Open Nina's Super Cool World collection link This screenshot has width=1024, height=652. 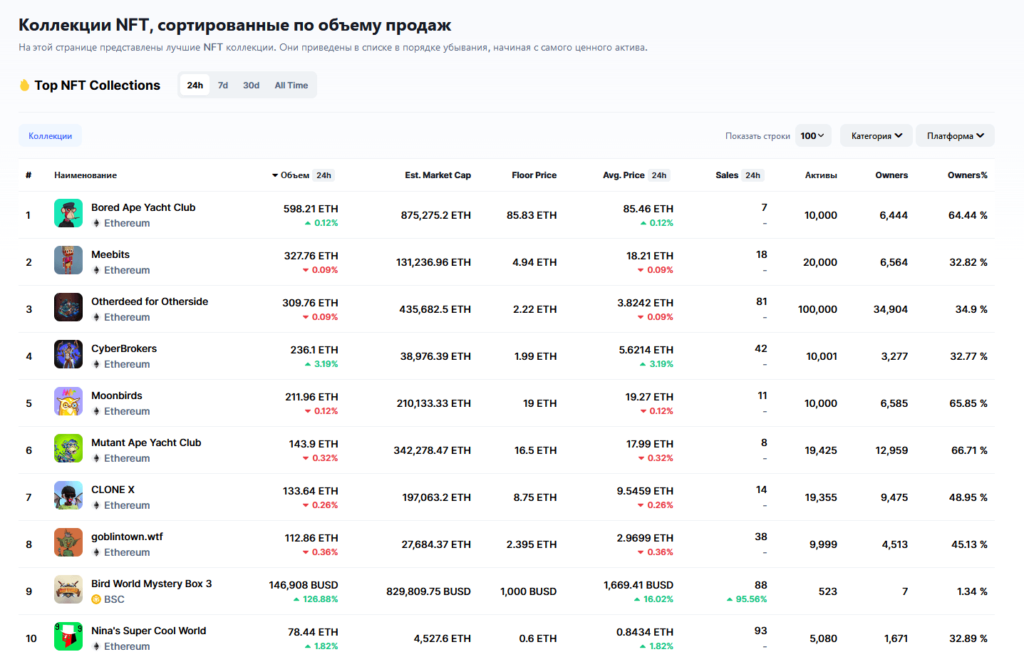[x=148, y=631]
